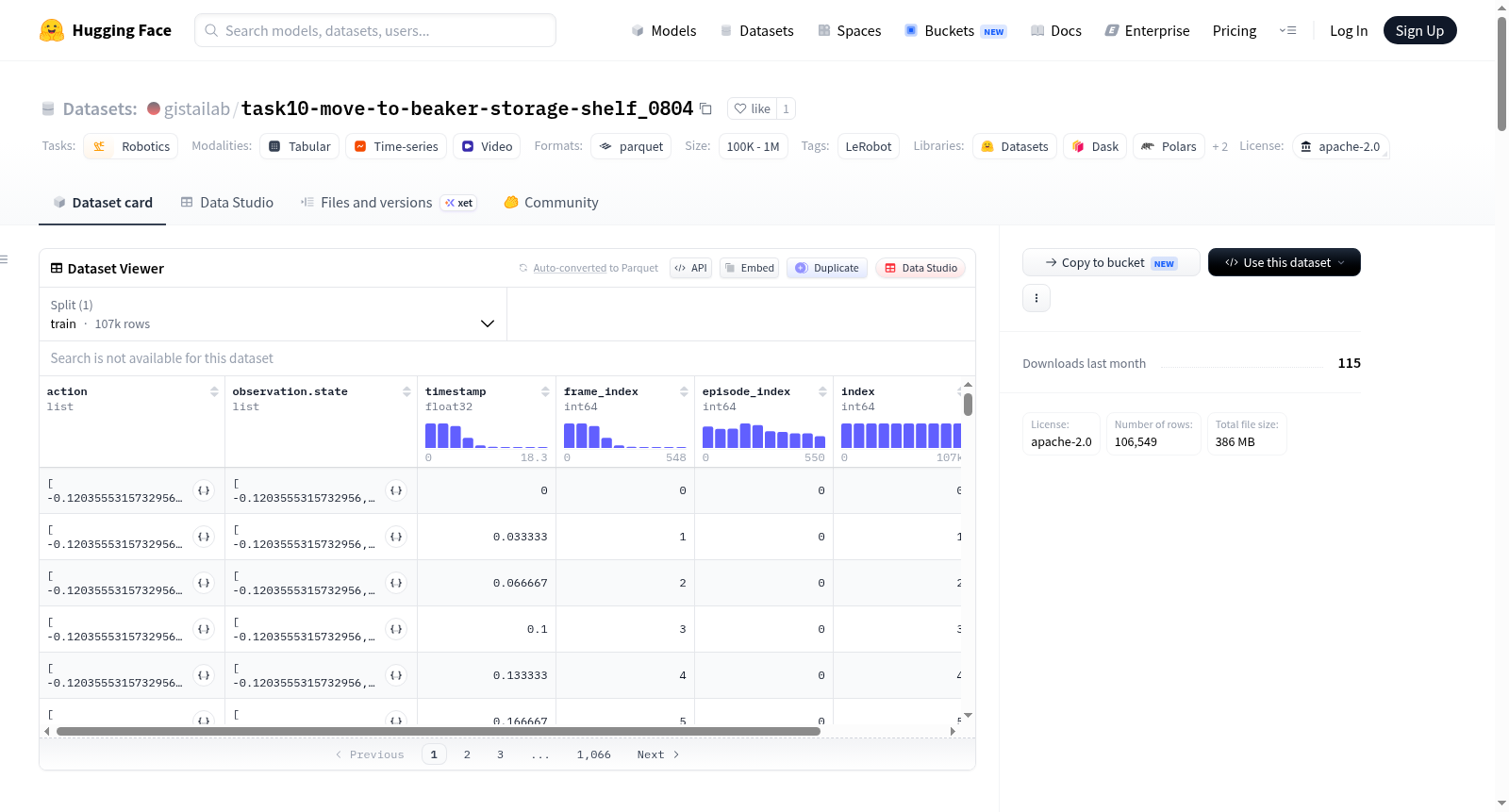1509x812 pixels.
Task: Click the Robotics task tag
Action: pos(131,146)
